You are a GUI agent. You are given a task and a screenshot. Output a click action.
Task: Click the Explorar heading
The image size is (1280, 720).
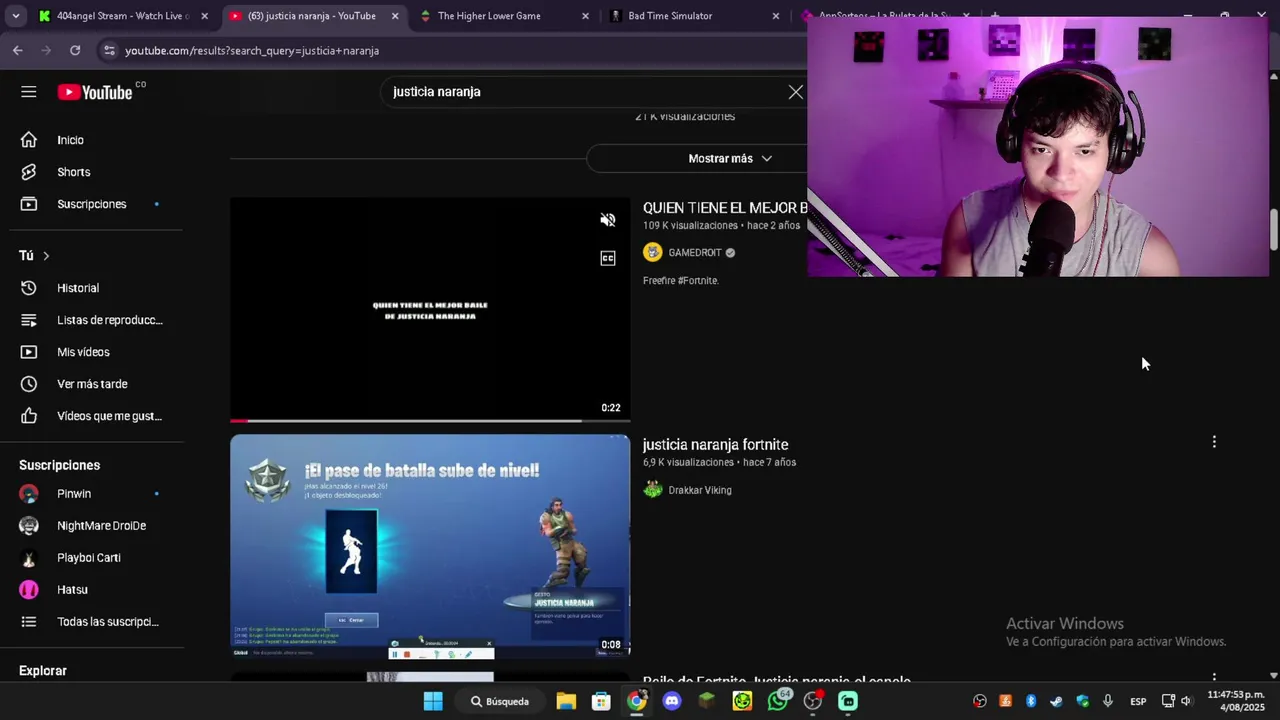click(x=43, y=671)
